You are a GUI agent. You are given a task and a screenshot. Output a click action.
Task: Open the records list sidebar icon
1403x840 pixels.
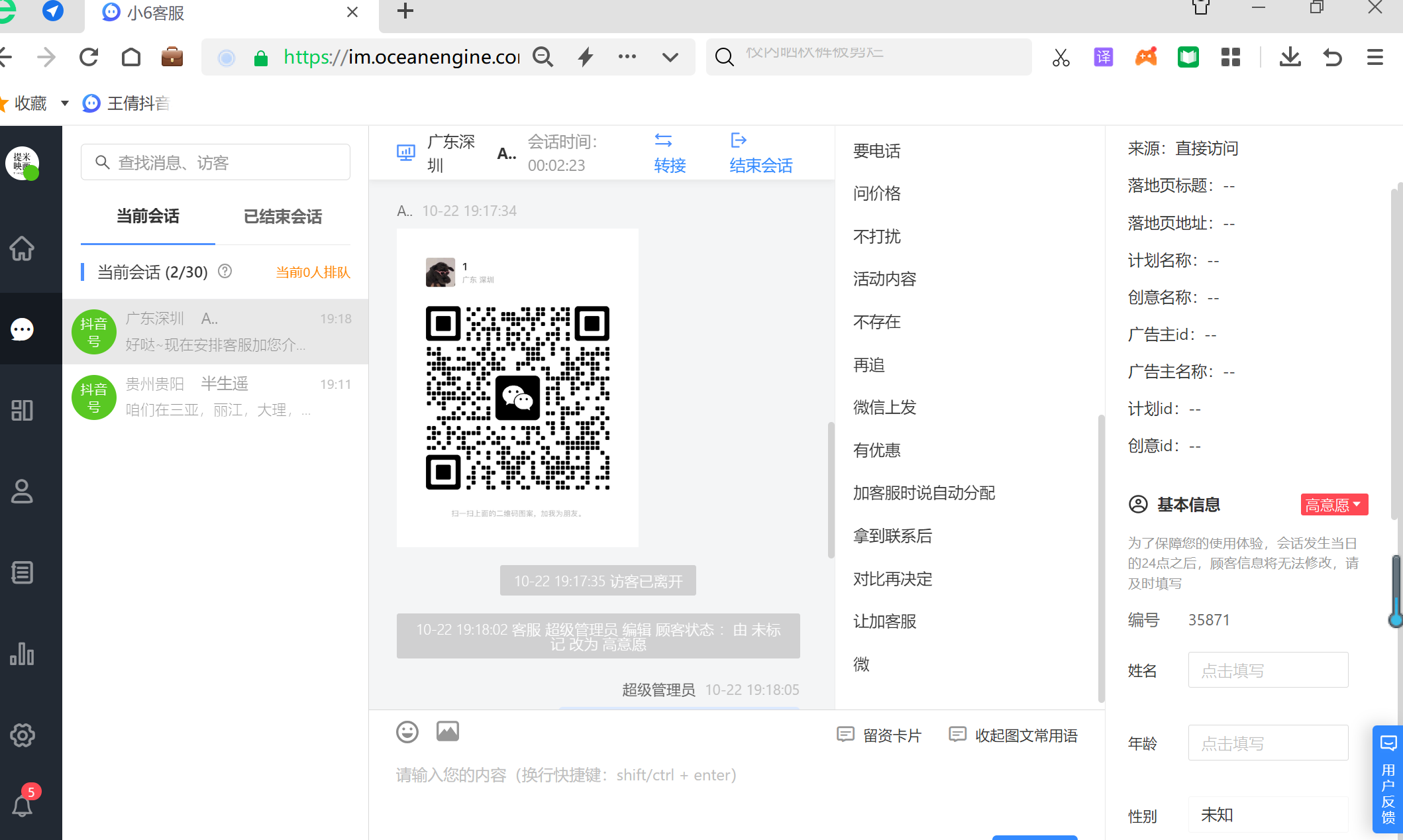pos(22,572)
